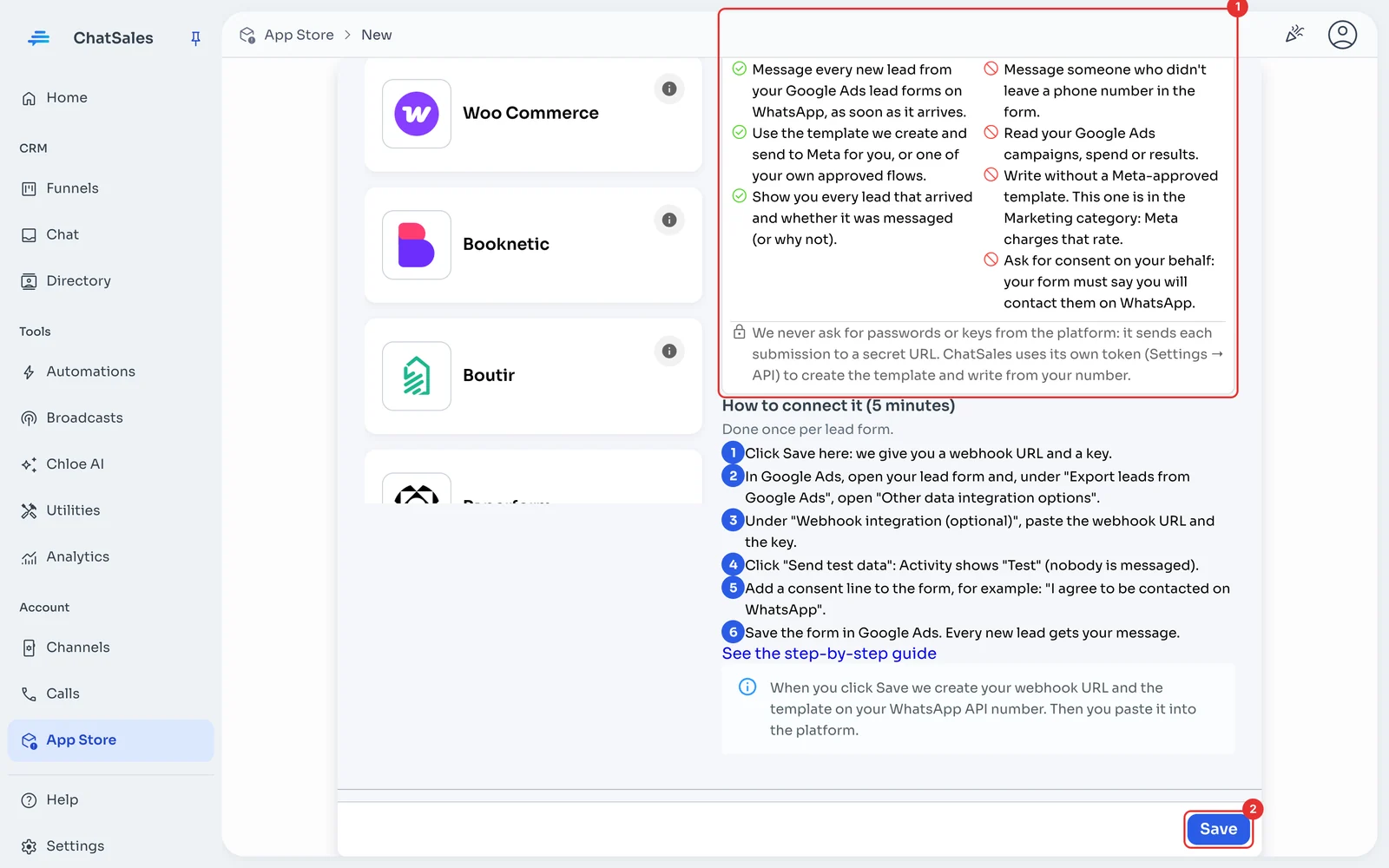Open the Chat page
The width and height of the screenshot is (1389, 868).
111,234
